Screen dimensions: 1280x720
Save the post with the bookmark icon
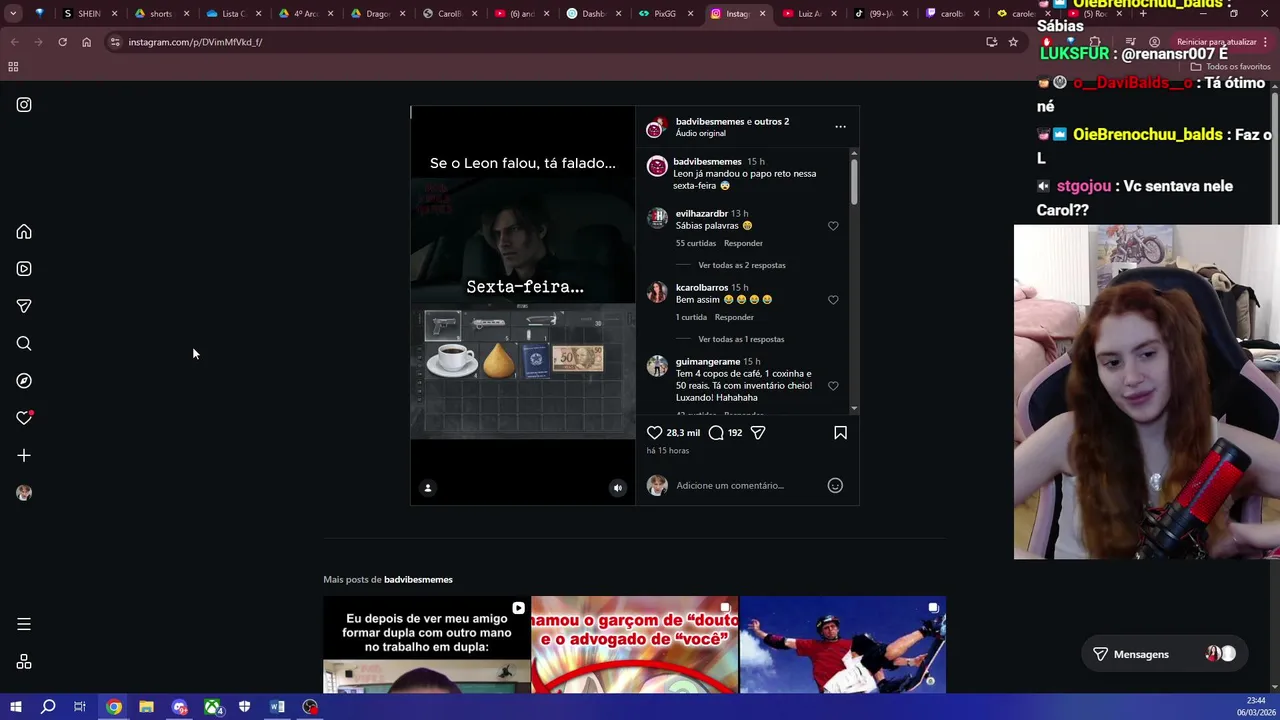(x=840, y=433)
